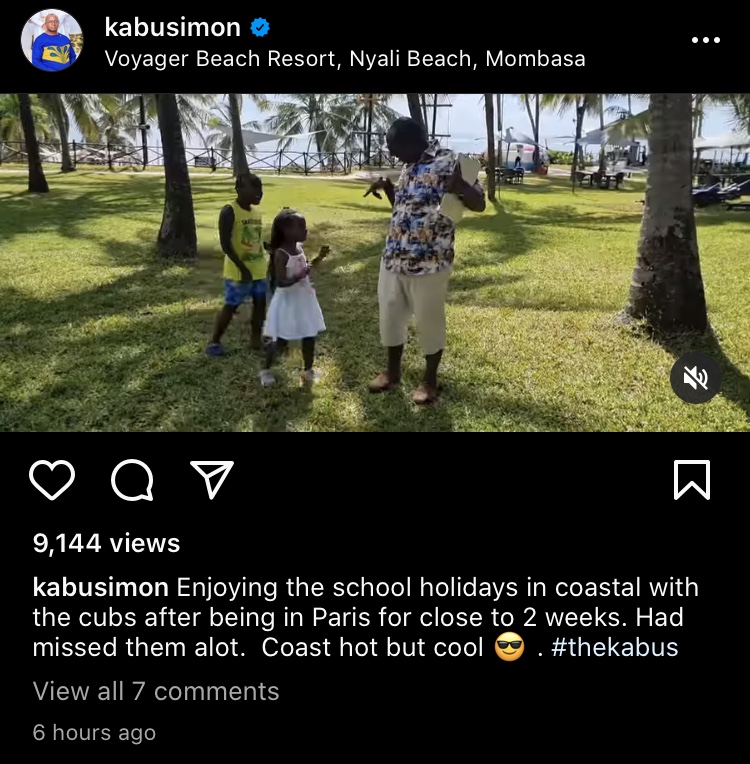Tap the boy in yellow vest in video
Screen dimensions: 750x764
pos(239,263)
